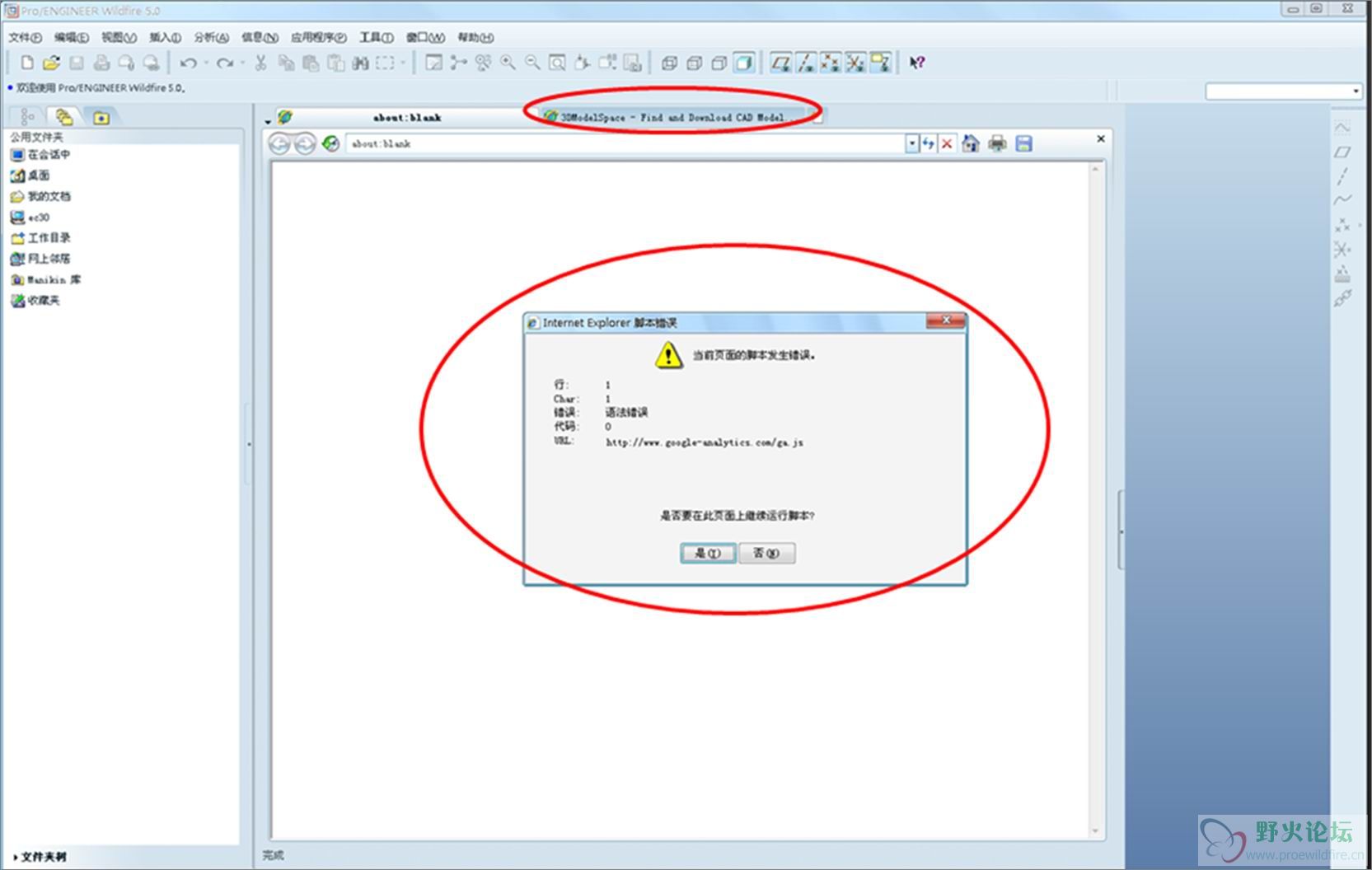This screenshot has height=870, width=1372.
Task: Open the 文件(F) menu
Action: [x=25, y=37]
